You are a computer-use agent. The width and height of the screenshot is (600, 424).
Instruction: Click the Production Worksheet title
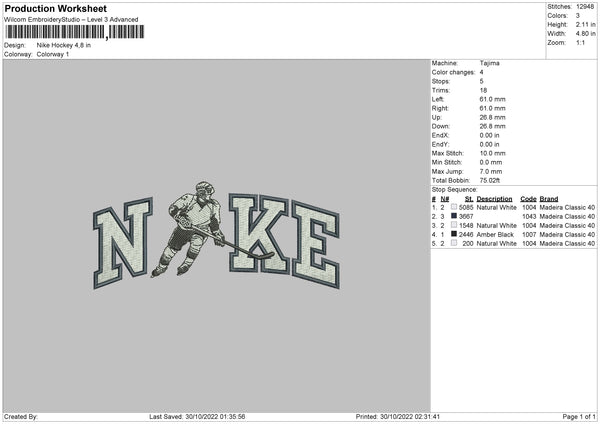55,9
